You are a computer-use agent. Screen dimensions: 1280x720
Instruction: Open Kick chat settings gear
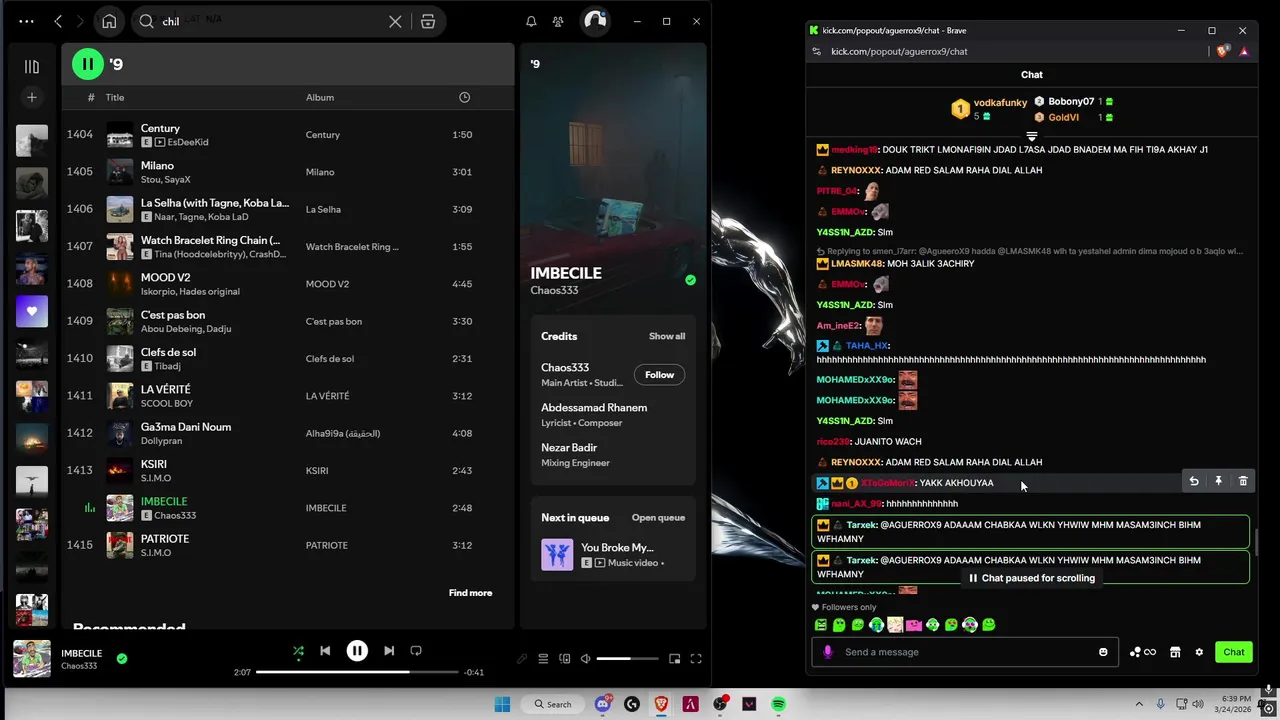1199,652
